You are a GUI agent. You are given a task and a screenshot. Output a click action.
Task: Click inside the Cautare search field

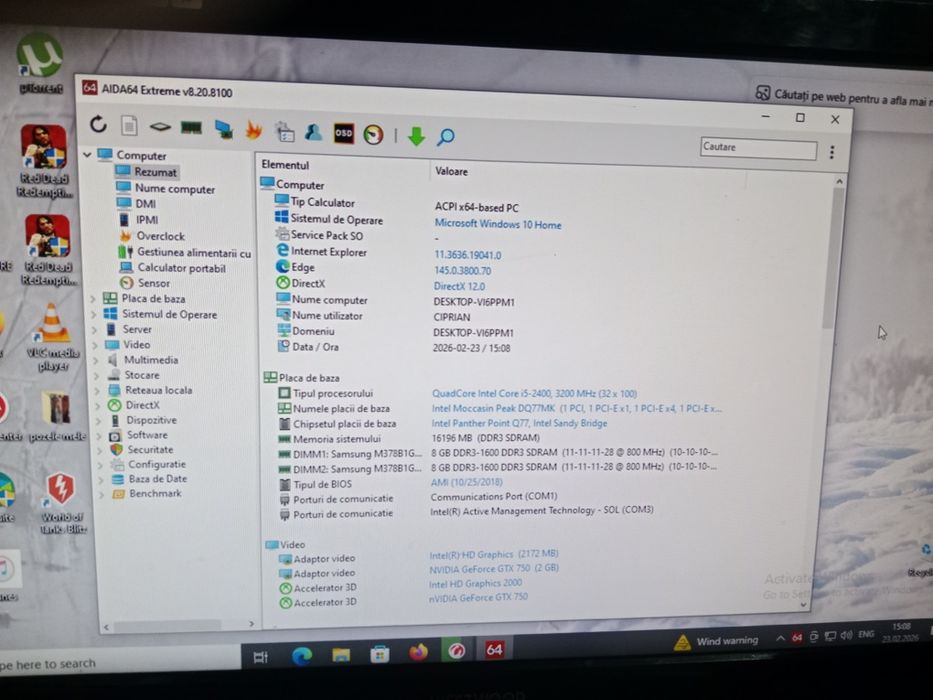tap(759, 148)
